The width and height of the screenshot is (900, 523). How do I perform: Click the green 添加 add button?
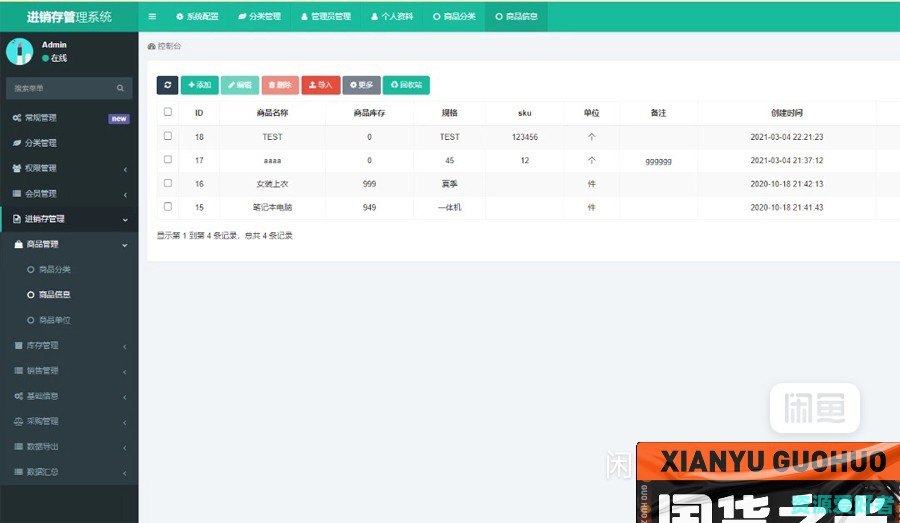[199, 86]
